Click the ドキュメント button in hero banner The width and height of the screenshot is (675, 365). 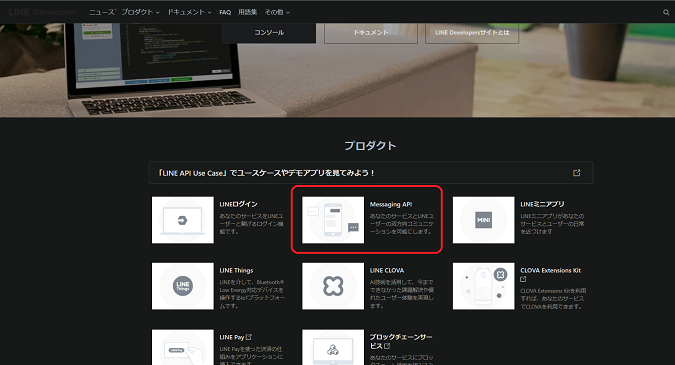click(371, 33)
